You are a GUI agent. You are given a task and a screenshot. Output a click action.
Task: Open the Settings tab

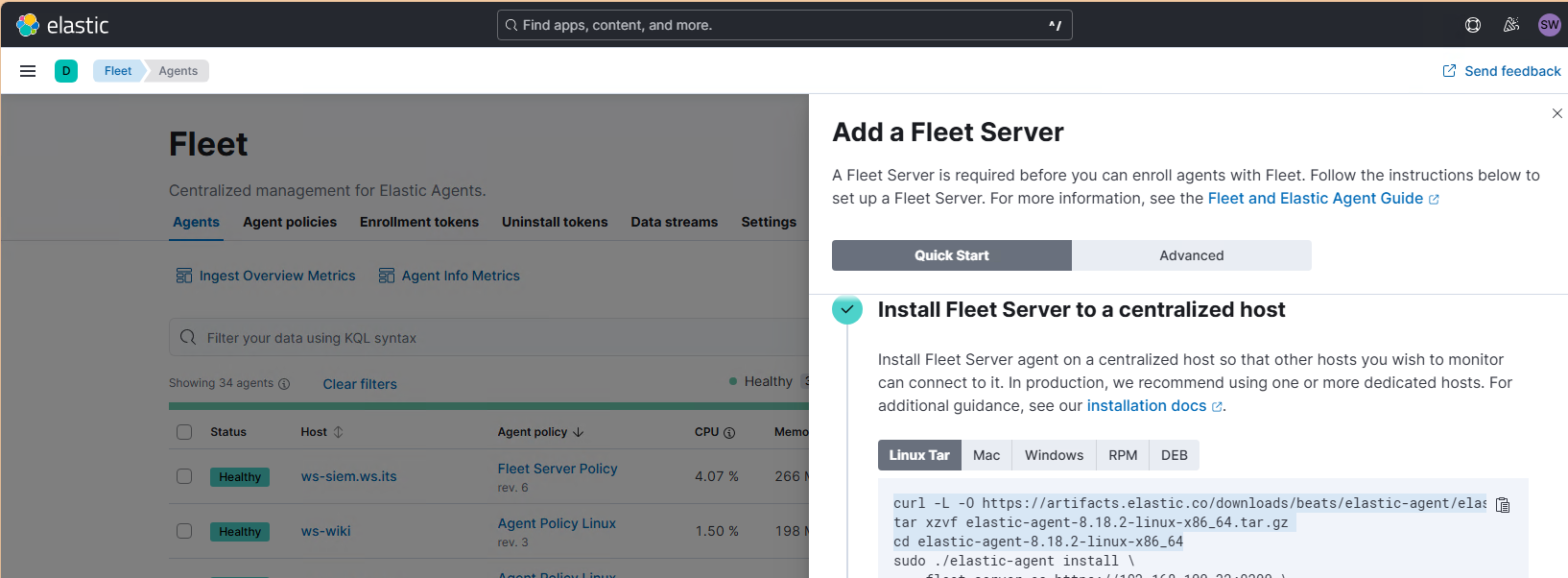click(x=769, y=222)
